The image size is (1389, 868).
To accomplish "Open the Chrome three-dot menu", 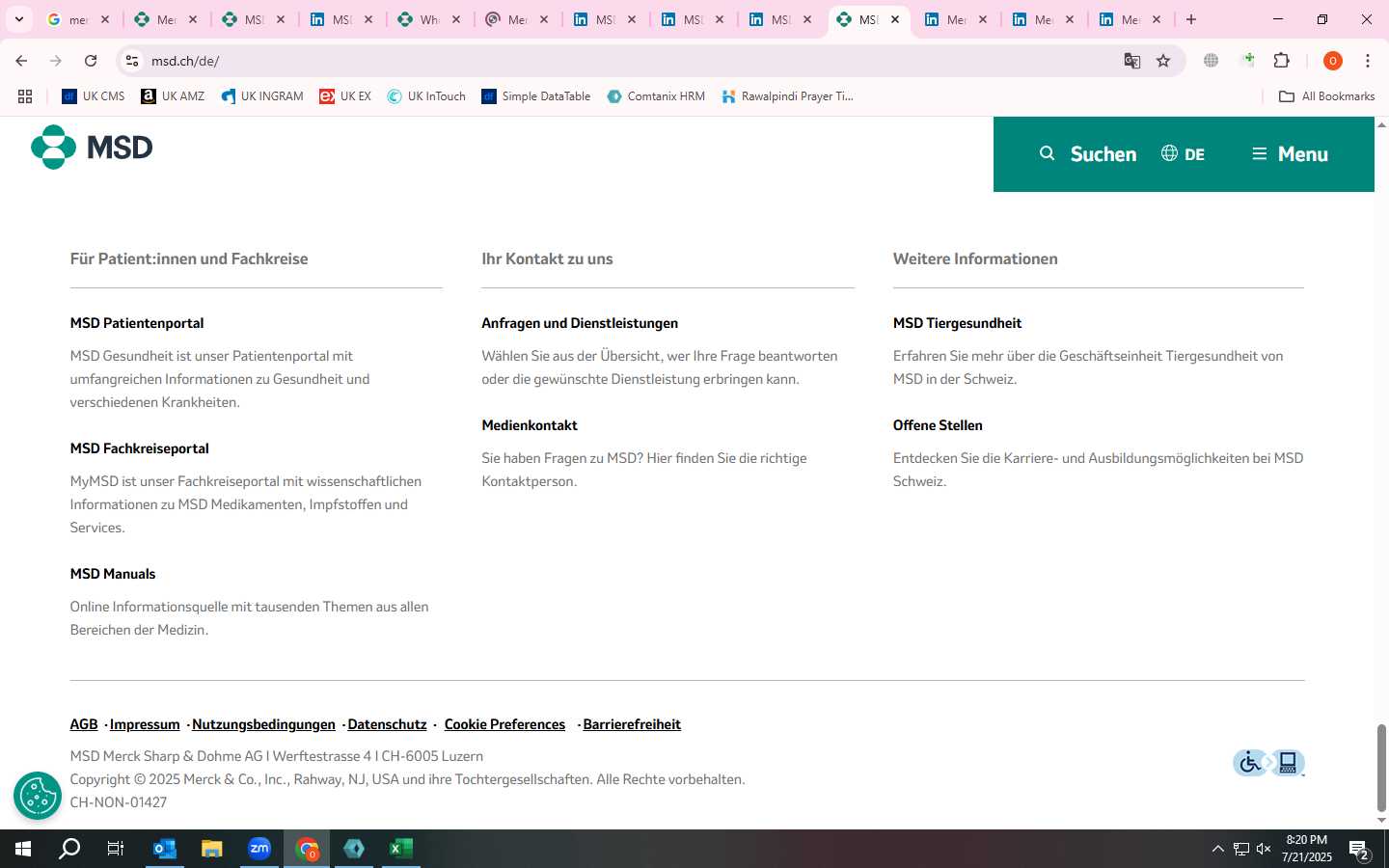I will point(1368,61).
